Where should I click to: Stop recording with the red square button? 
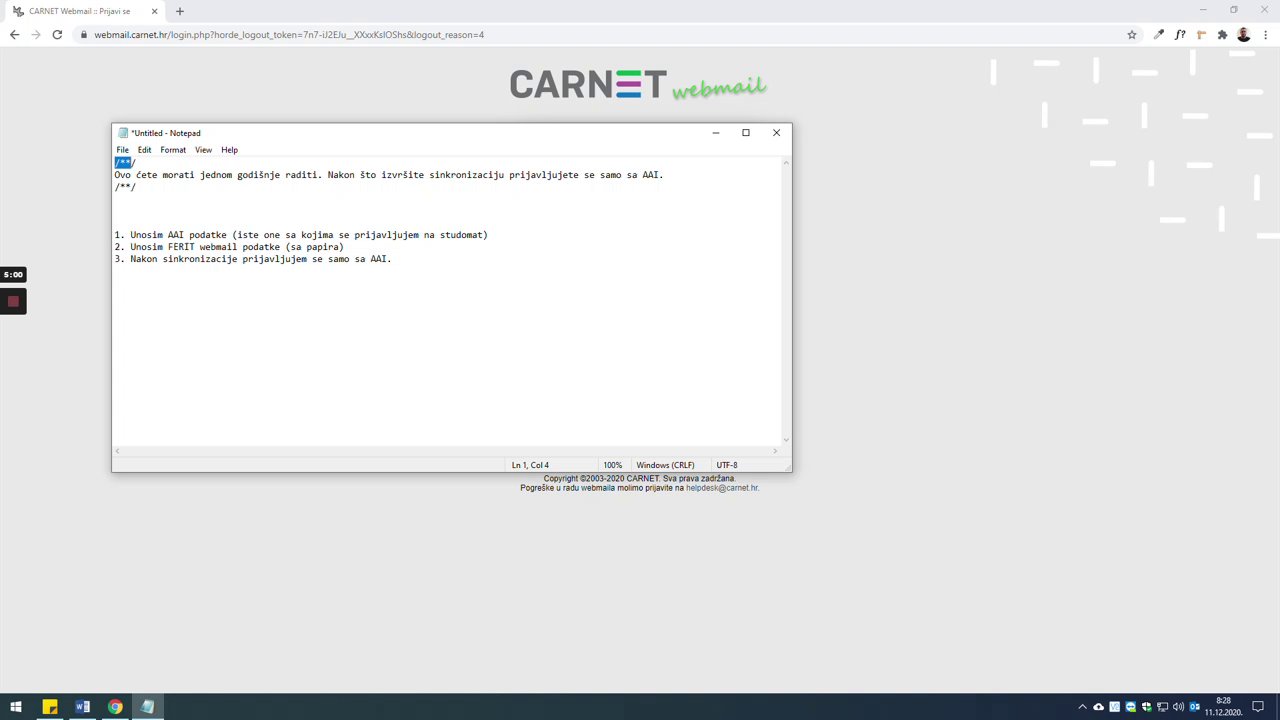[13, 301]
